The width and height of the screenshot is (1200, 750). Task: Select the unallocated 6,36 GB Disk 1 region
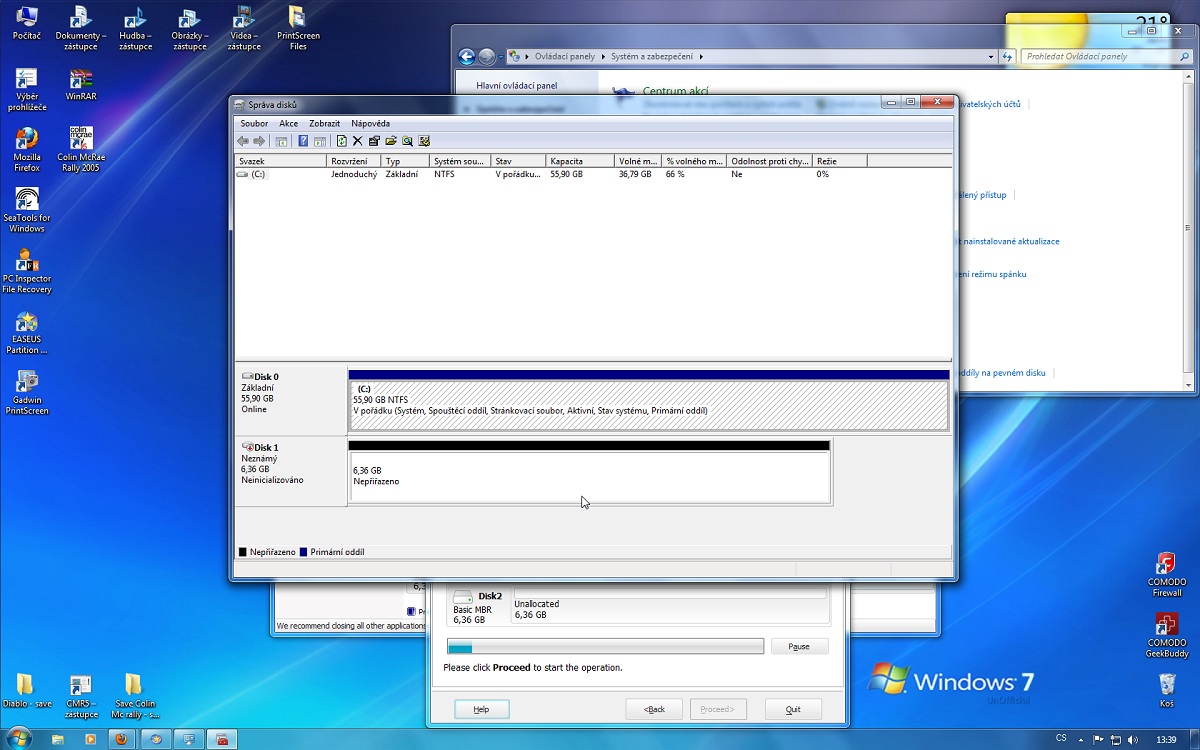click(x=590, y=476)
